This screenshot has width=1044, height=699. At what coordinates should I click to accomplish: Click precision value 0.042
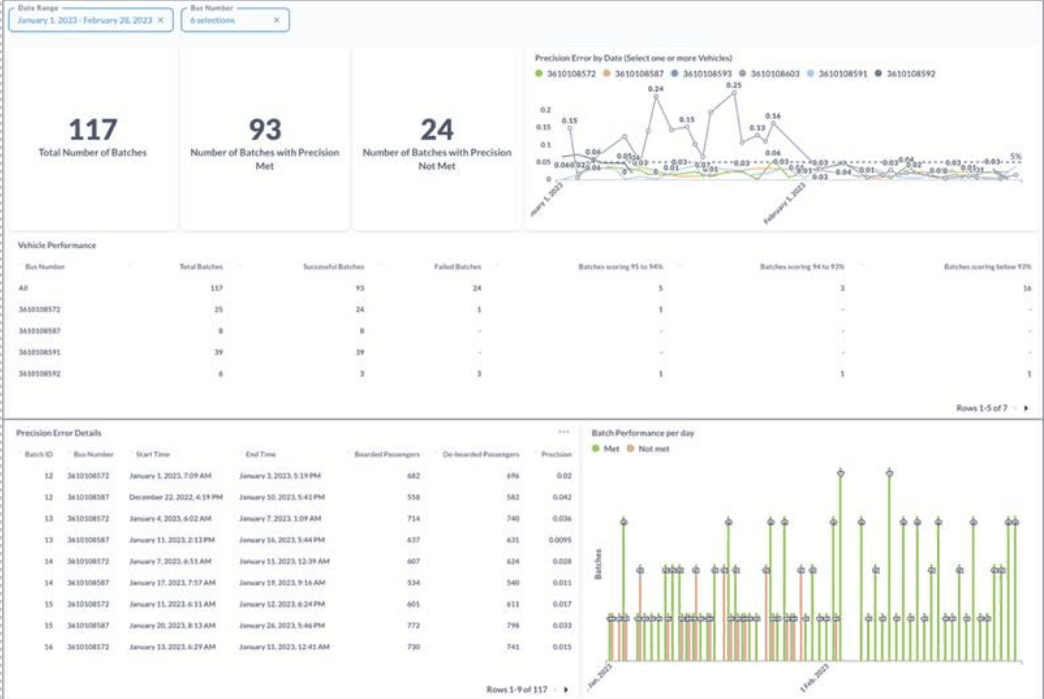562,497
